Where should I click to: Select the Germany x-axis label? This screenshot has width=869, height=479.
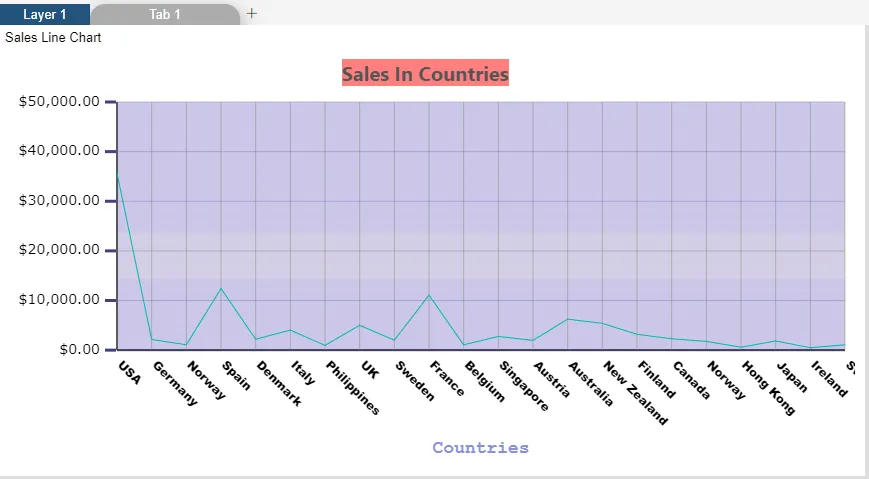(175, 383)
